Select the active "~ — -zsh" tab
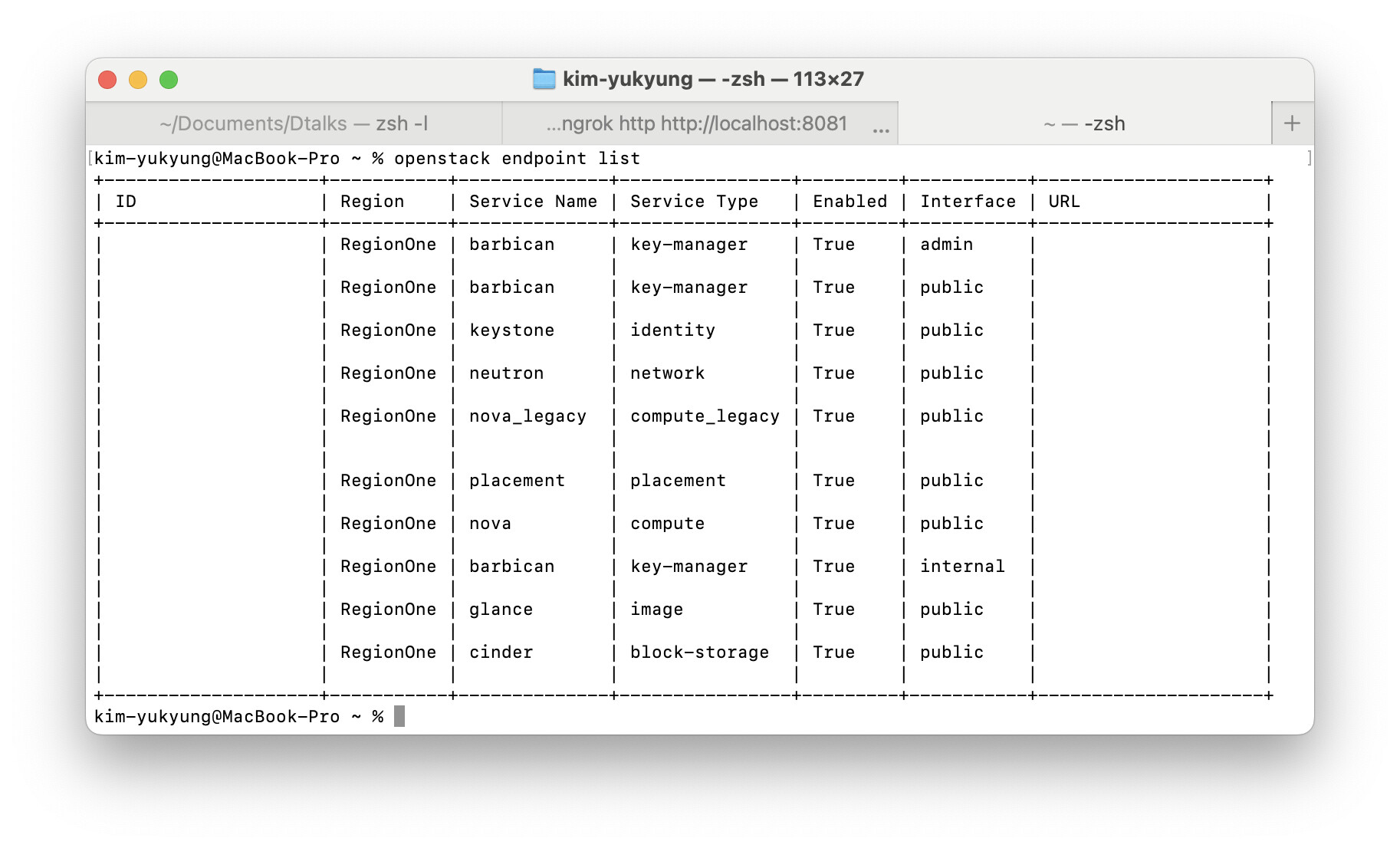1400x848 pixels. tap(1084, 123)
